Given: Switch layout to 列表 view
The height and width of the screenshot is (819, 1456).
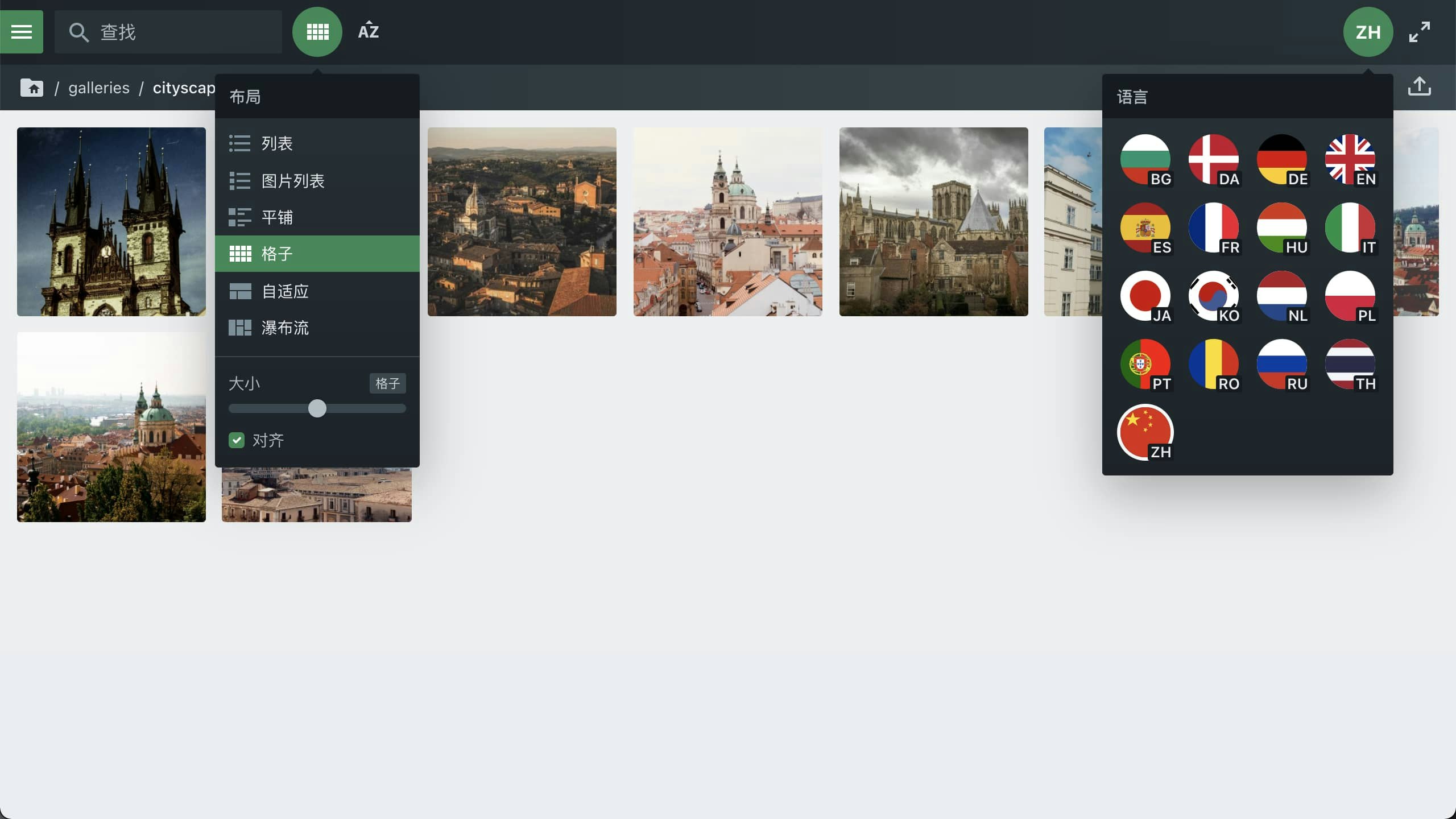Looking at the screenshot, I should point(278,143).
